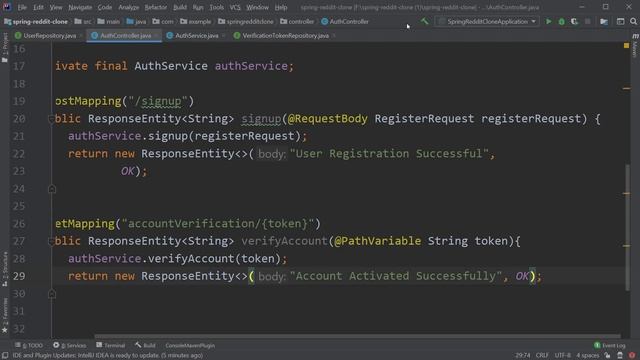This screenshot has width=640, height=360.
Task: Click the springredditclone package in breadcrumb
Action: click(x=246, y=21)
